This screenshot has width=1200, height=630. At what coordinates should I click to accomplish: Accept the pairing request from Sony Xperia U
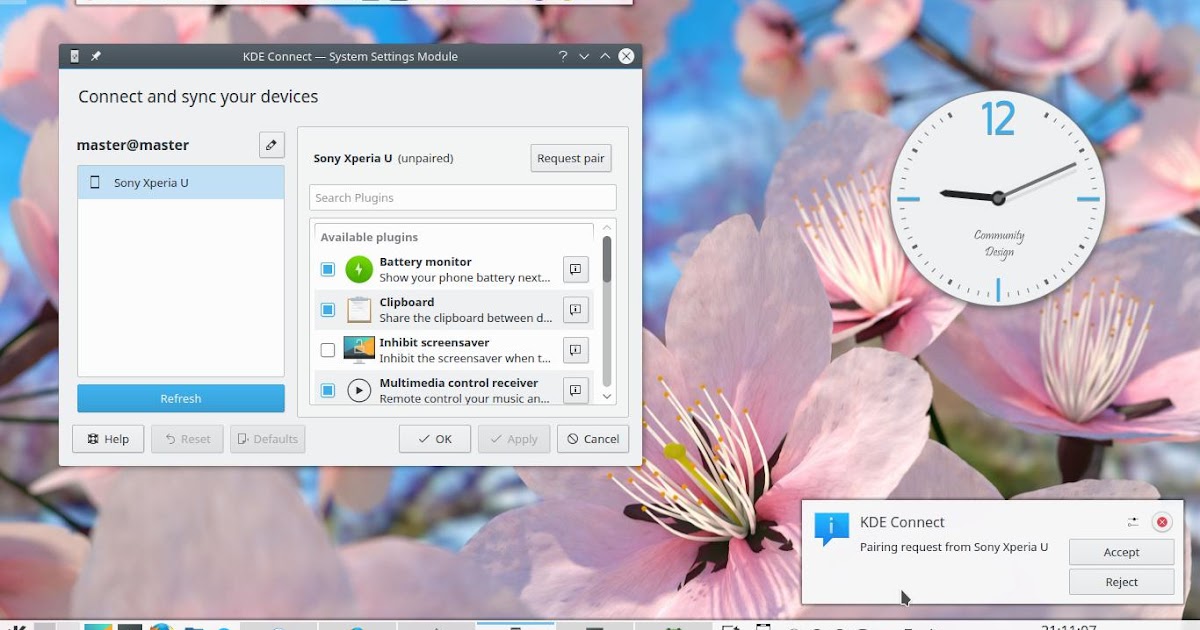click(1120, 551)
